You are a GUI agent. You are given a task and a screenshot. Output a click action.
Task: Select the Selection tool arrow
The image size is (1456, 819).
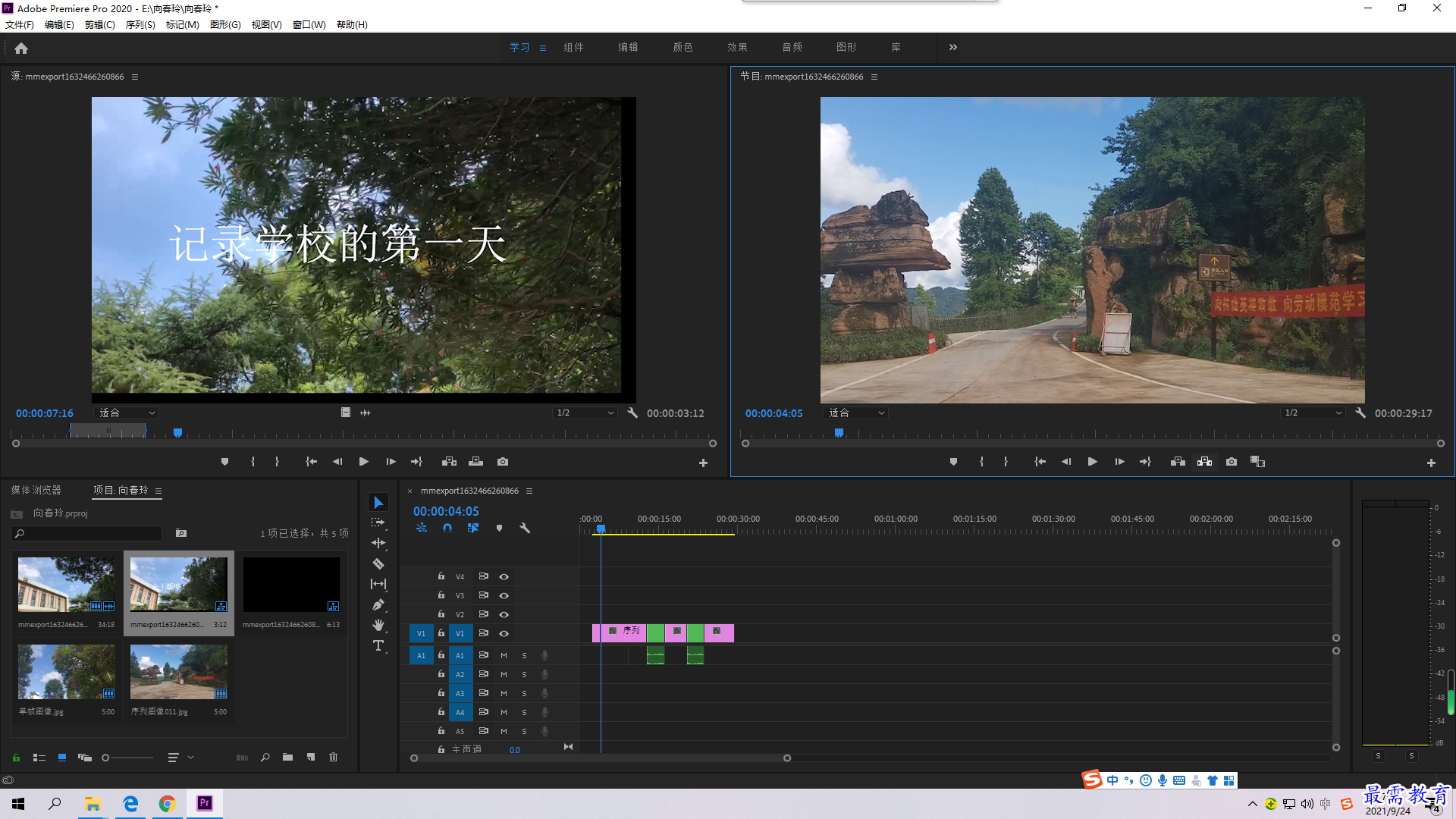[378, 503]
